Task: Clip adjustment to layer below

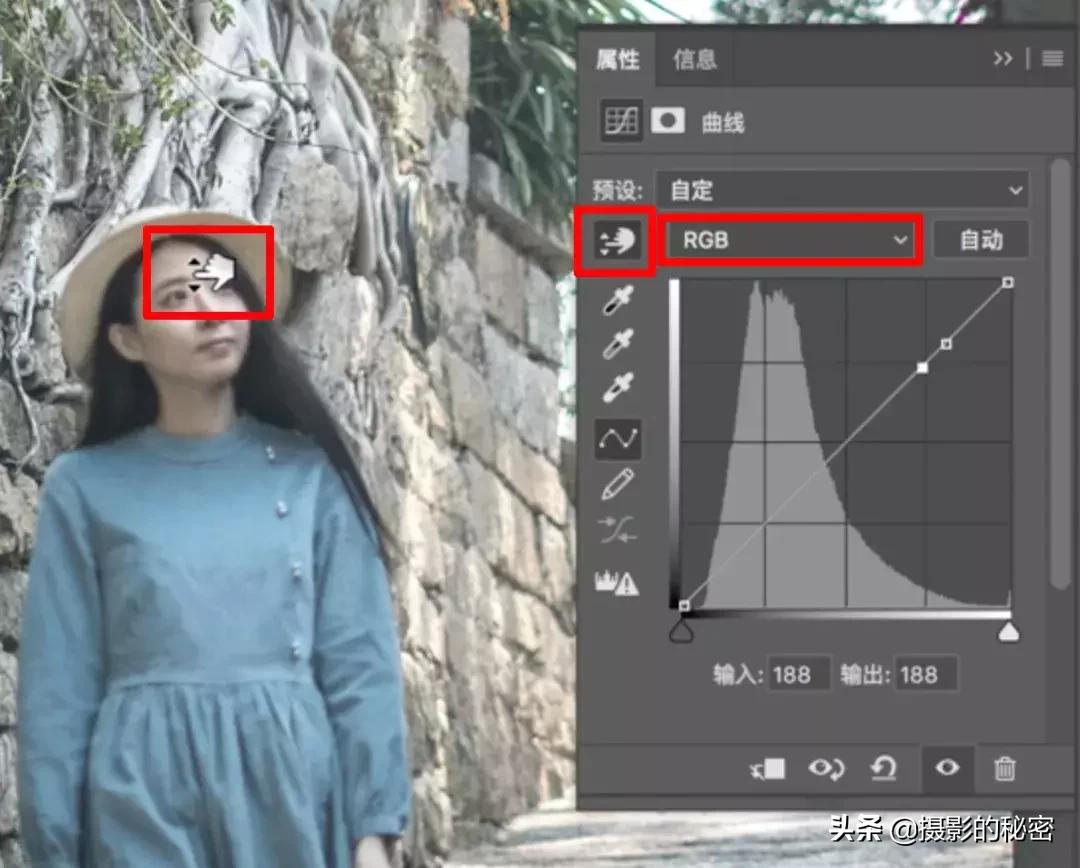Action: pos(767,769)
